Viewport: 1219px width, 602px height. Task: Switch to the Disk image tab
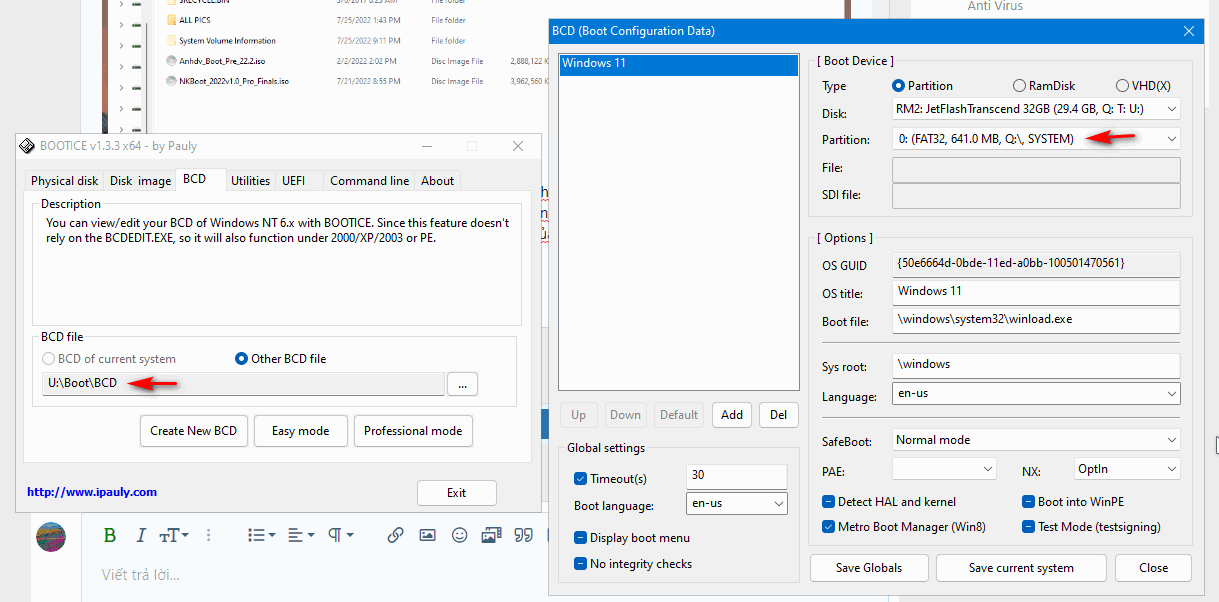point(141,181)
